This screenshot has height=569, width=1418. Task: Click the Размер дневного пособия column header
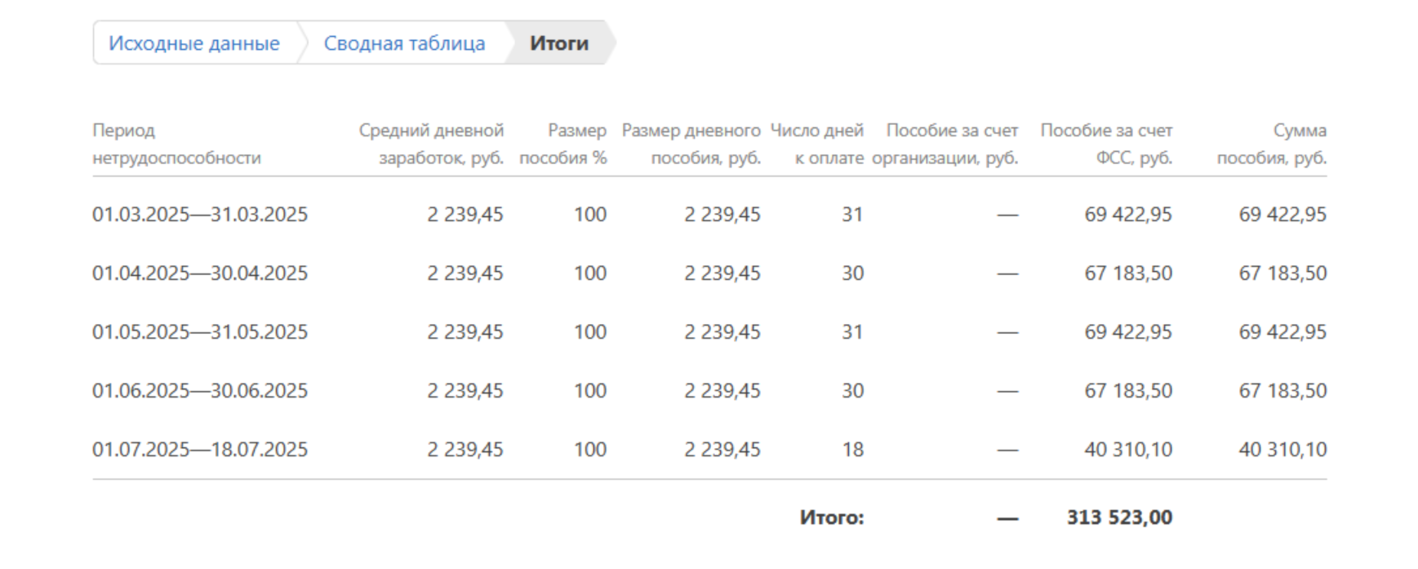click(691, 144)
